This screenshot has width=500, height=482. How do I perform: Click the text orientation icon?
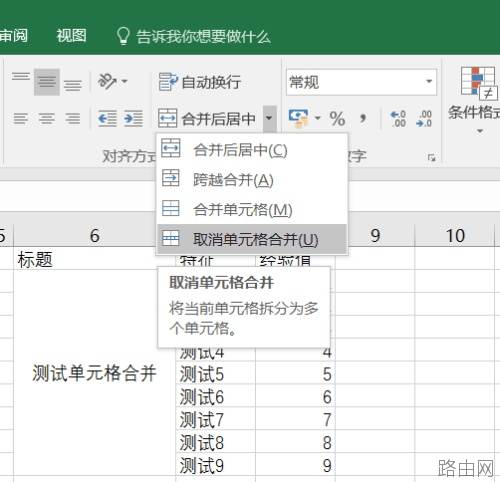107,81
